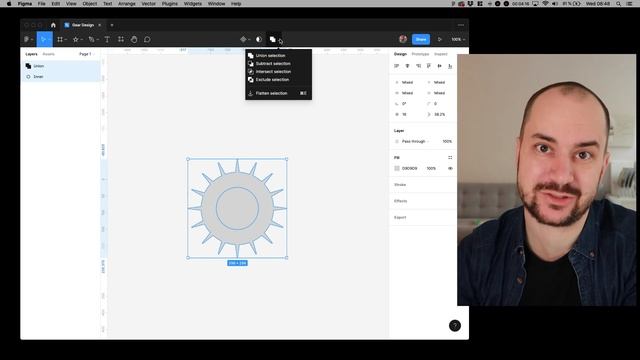This screenshot has width=640, height=360.
Task: Select the Pen tool
Action: (x=91, y=40)
